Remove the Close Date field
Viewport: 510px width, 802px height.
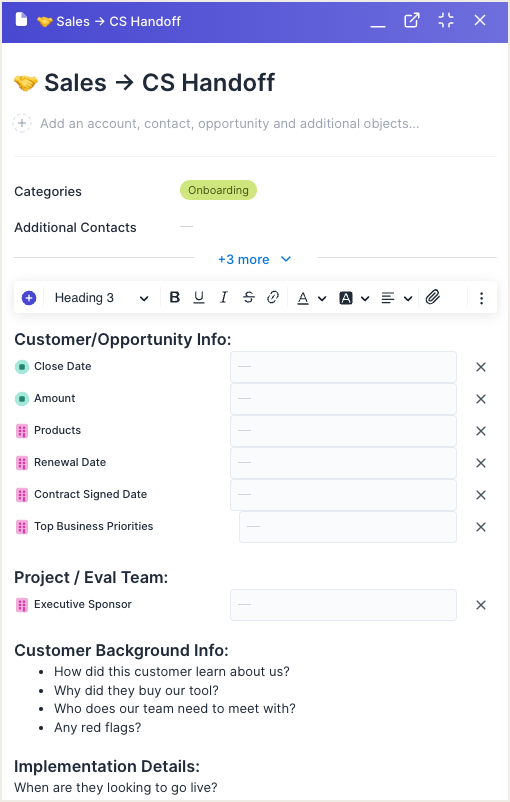coord(481,367)
